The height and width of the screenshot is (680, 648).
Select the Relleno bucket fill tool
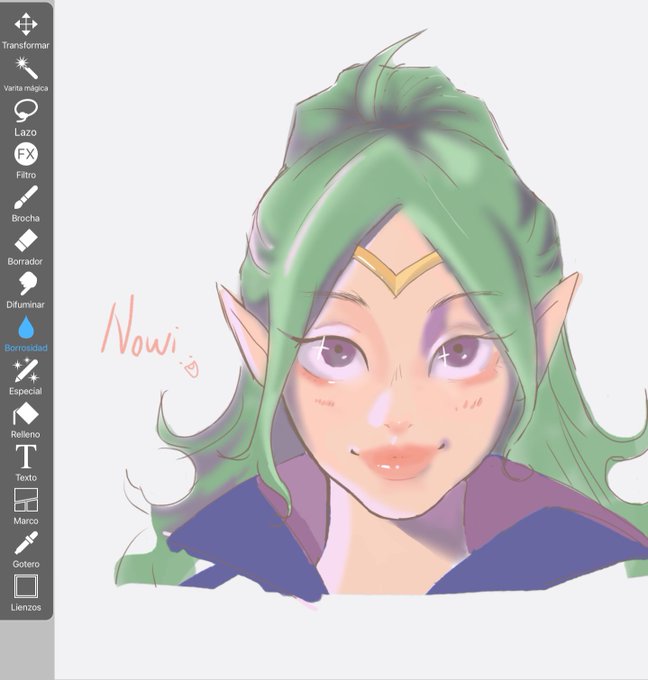(x=26, y=420)
